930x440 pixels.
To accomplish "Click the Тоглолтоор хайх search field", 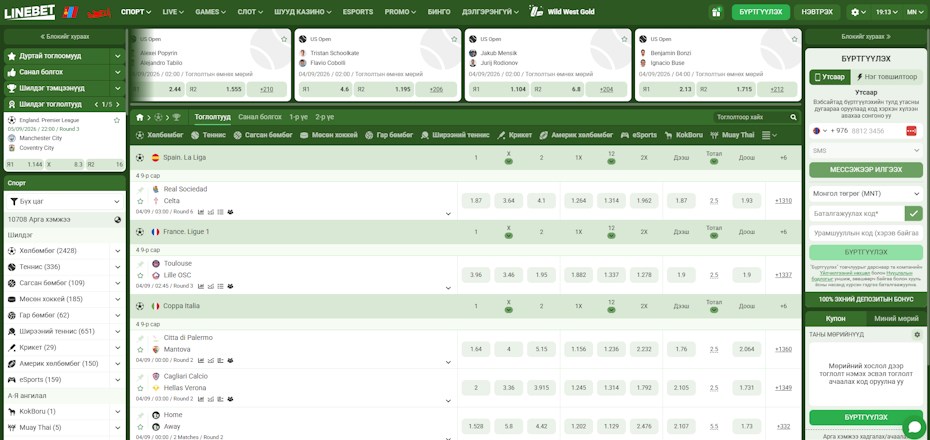I will coord(749,117).
